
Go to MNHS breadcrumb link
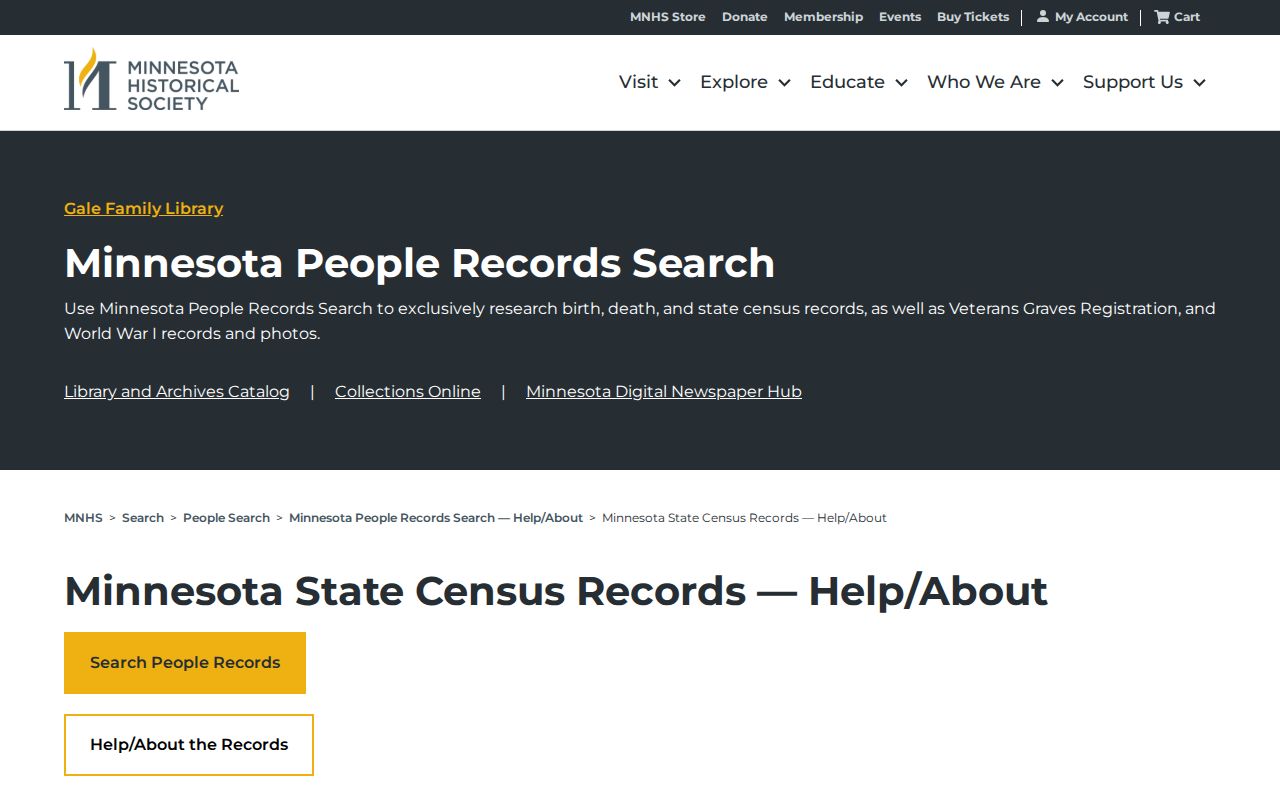[x=83, y=518]
